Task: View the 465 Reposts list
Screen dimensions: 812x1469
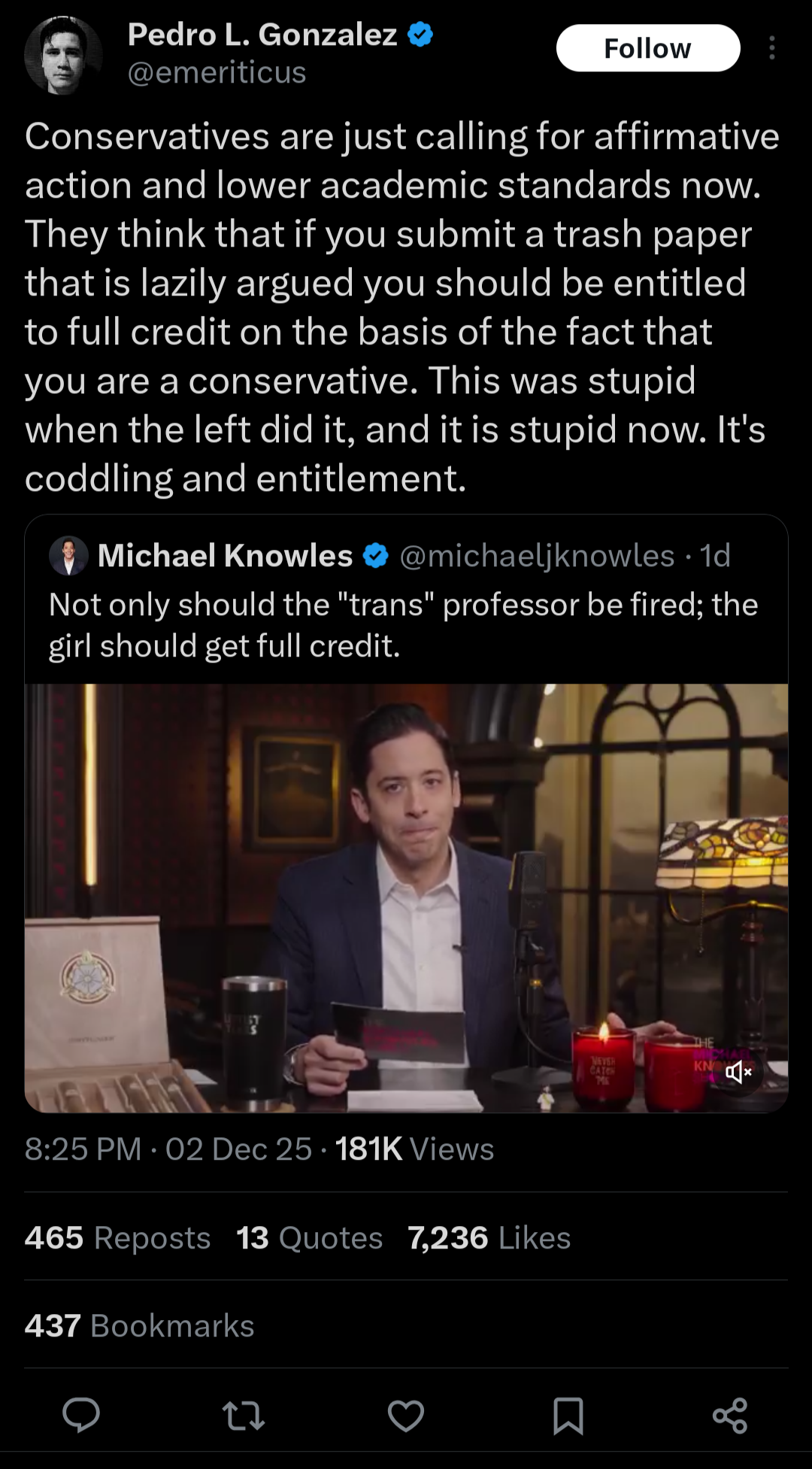Action: coord(117,1237)
